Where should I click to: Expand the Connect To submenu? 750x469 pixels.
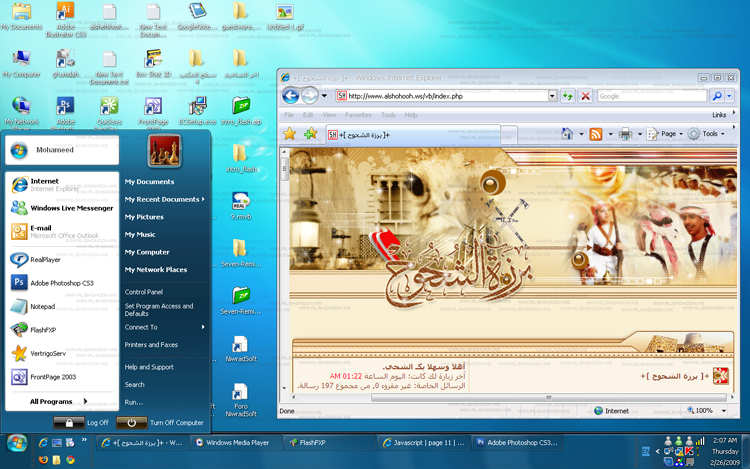tap(164, 327)
